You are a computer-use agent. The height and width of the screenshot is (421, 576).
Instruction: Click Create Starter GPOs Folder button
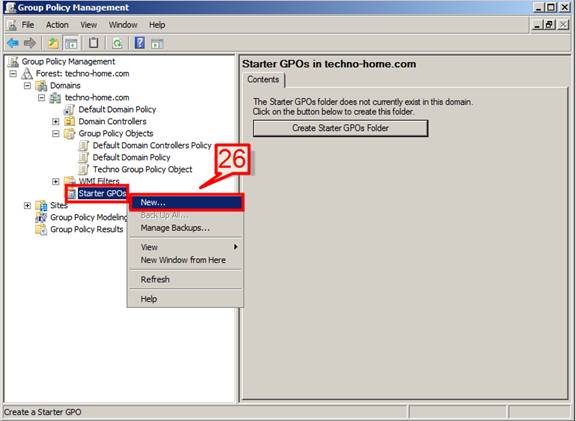[340, 128]
